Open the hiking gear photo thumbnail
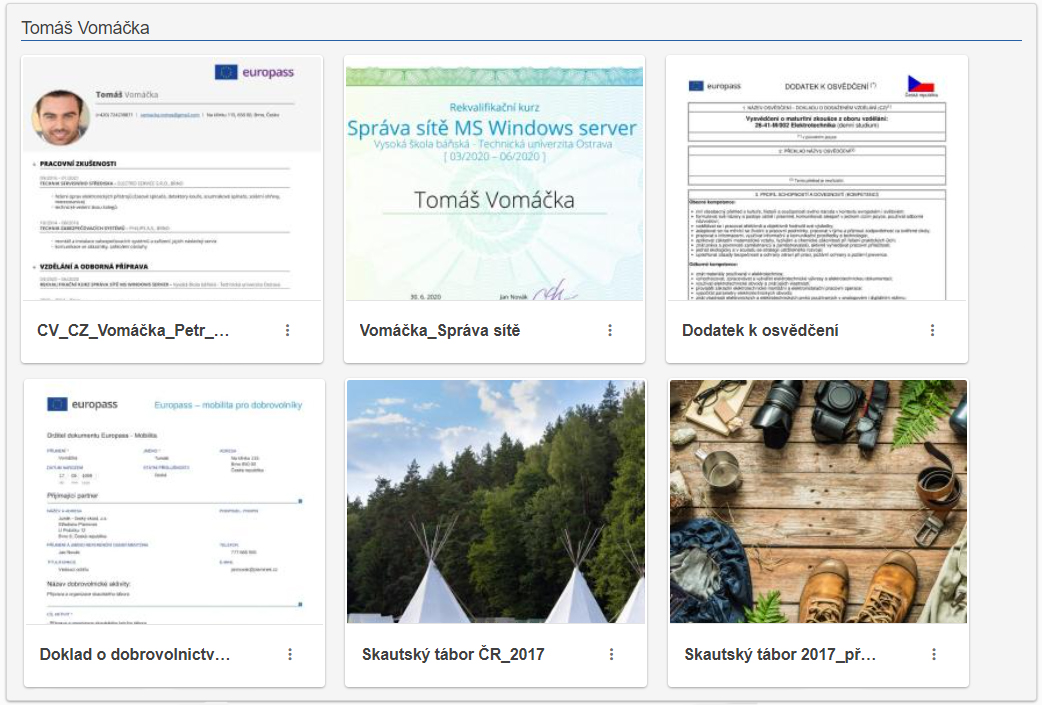Screen dimensions: 1042x705 [818, 502]
